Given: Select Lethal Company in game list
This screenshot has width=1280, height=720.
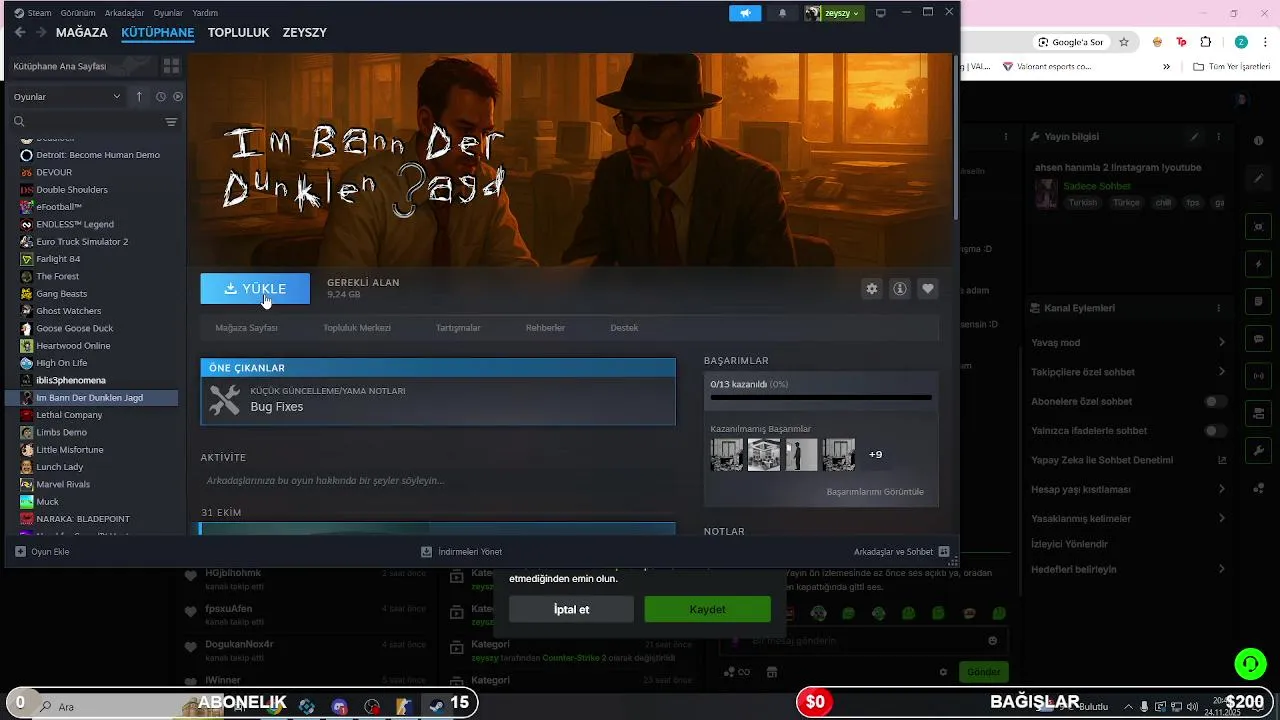Looking at the screenshot, I should [69, 415].
